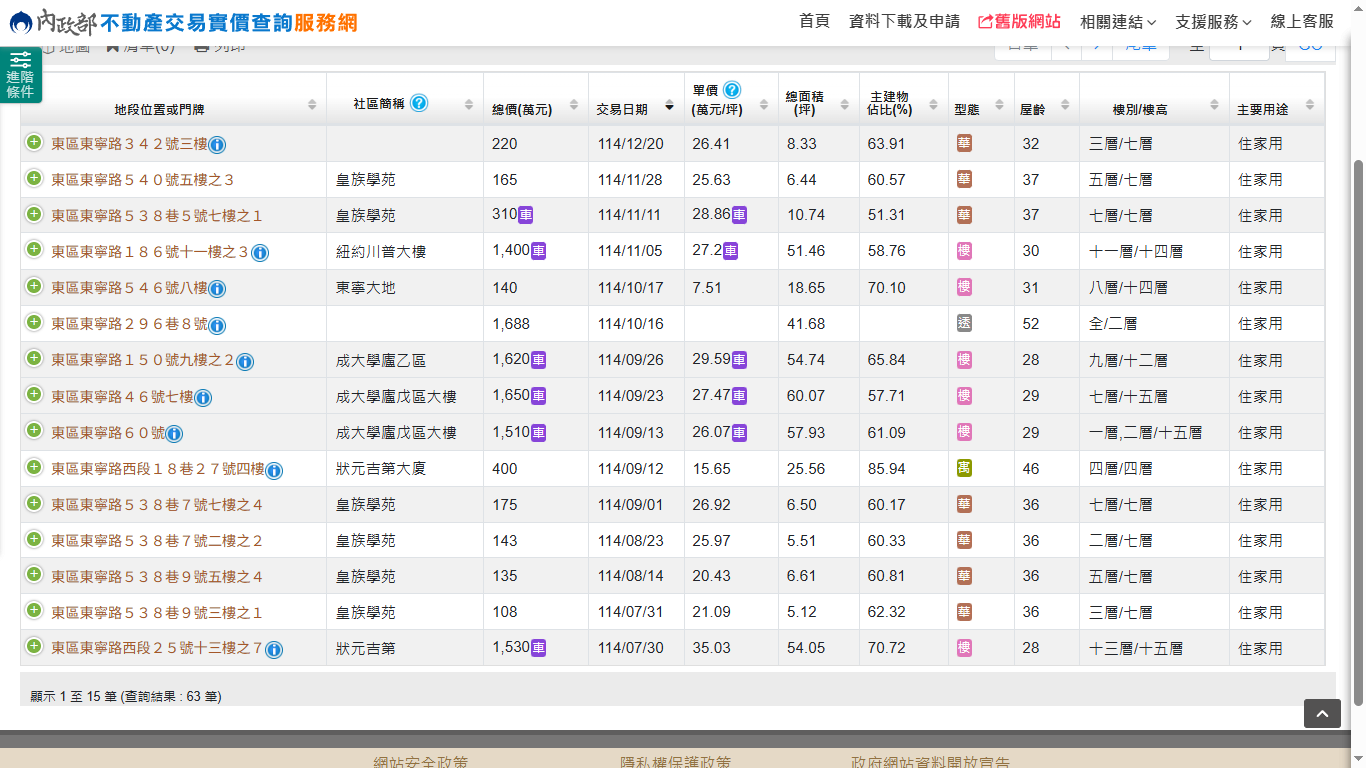Viewport: 1366px width, 768px height.
Task: Open address link 東區東寧路186號十一樓之3
Action: click(149, 252)
